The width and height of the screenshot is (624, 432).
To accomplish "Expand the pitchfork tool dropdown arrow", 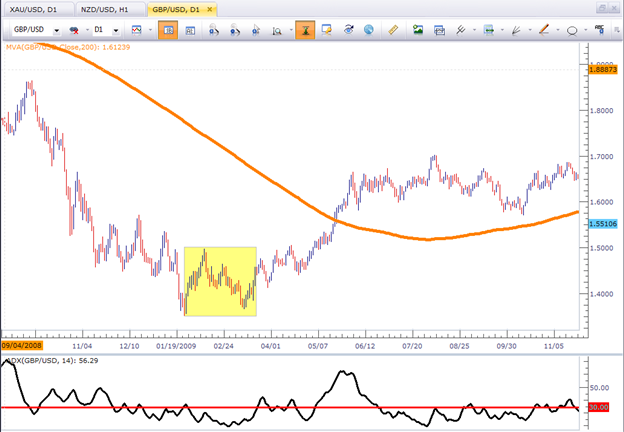I will [x=474, y=30].
